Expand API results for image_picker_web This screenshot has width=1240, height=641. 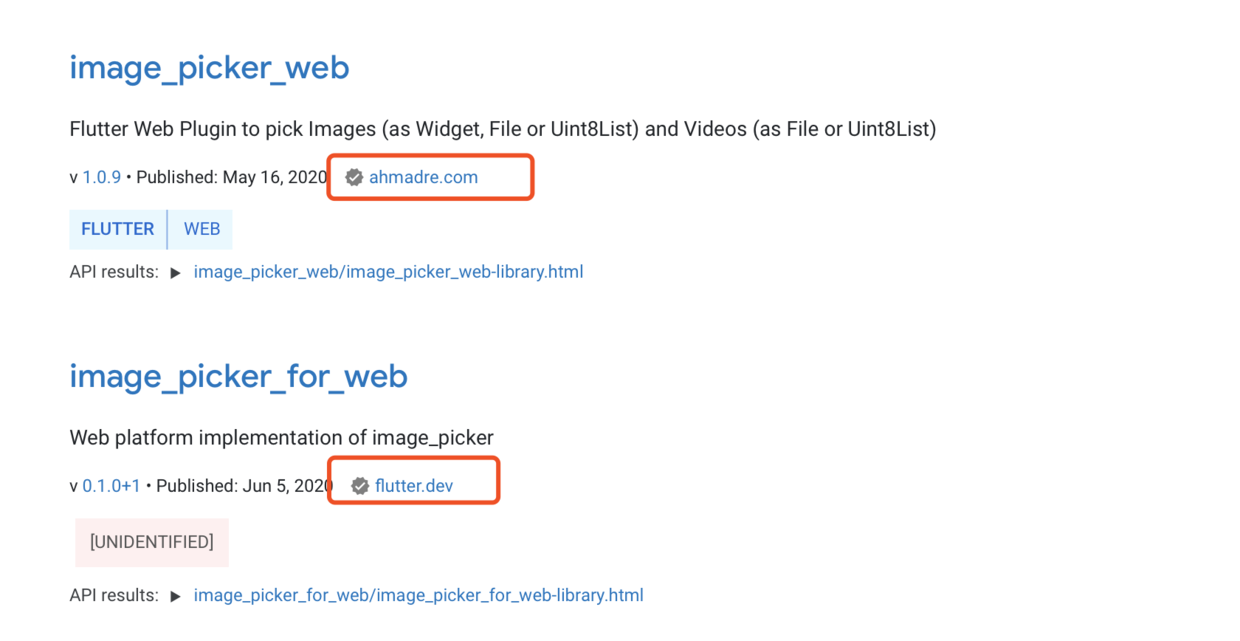click(176, 272)
